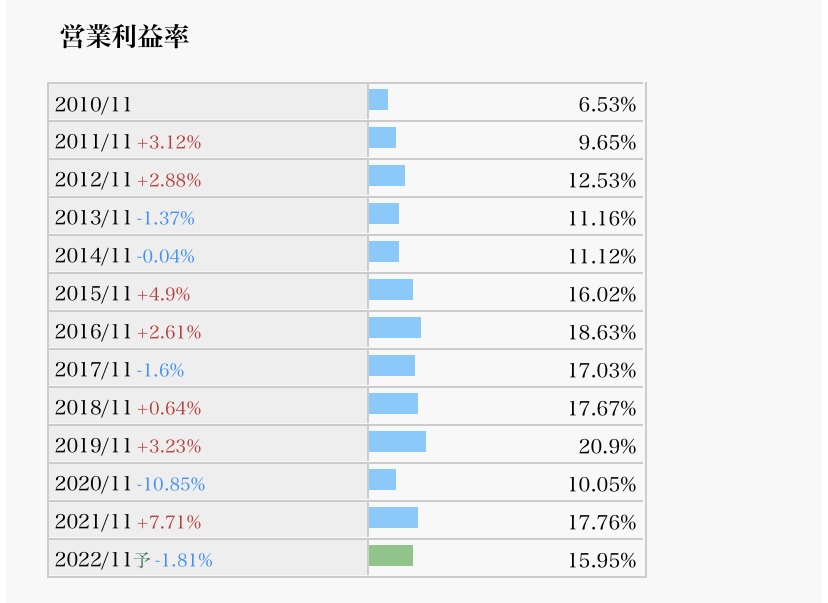Select the 18.63% value cell
The image size is (828, 603).
602,332
